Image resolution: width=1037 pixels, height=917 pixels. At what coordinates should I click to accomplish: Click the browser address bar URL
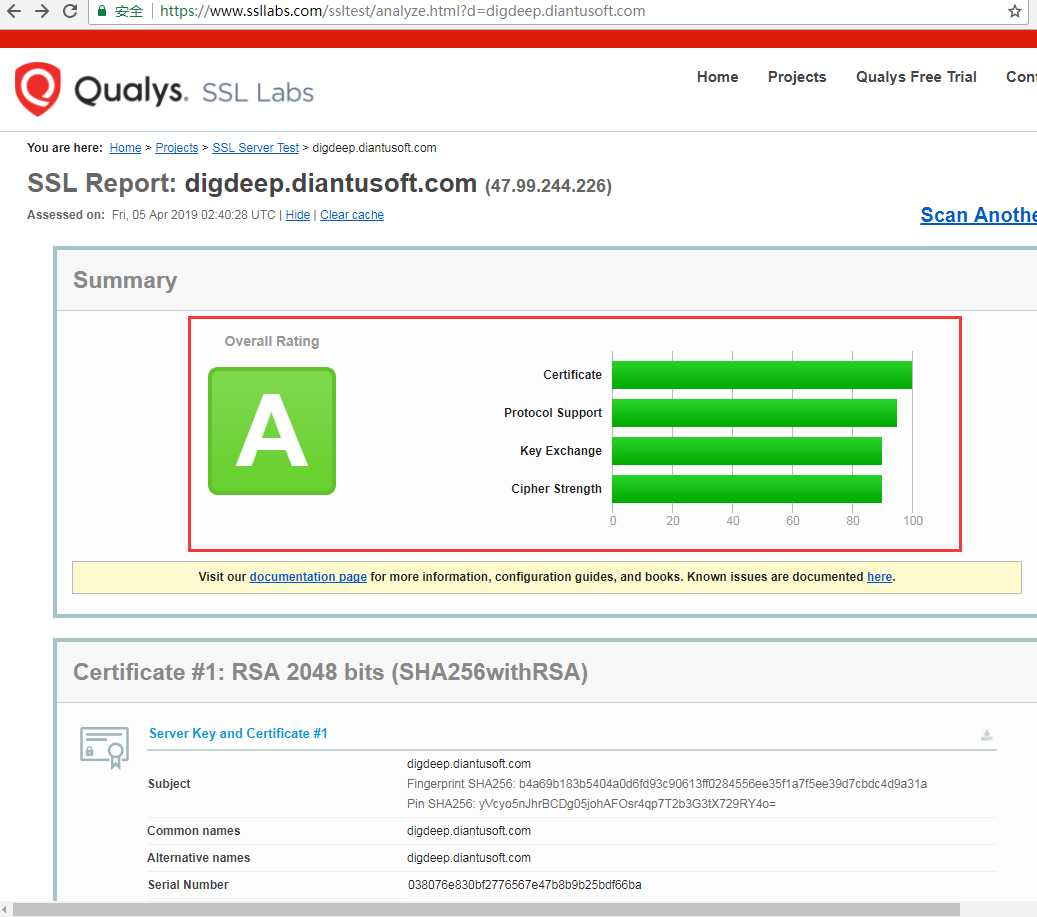(x=402, y=11)
